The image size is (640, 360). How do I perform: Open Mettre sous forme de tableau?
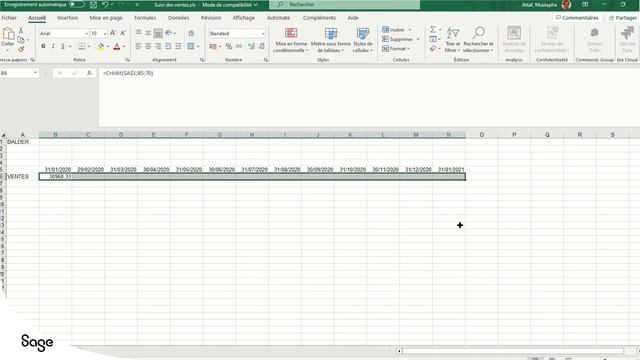click(331, 40)
